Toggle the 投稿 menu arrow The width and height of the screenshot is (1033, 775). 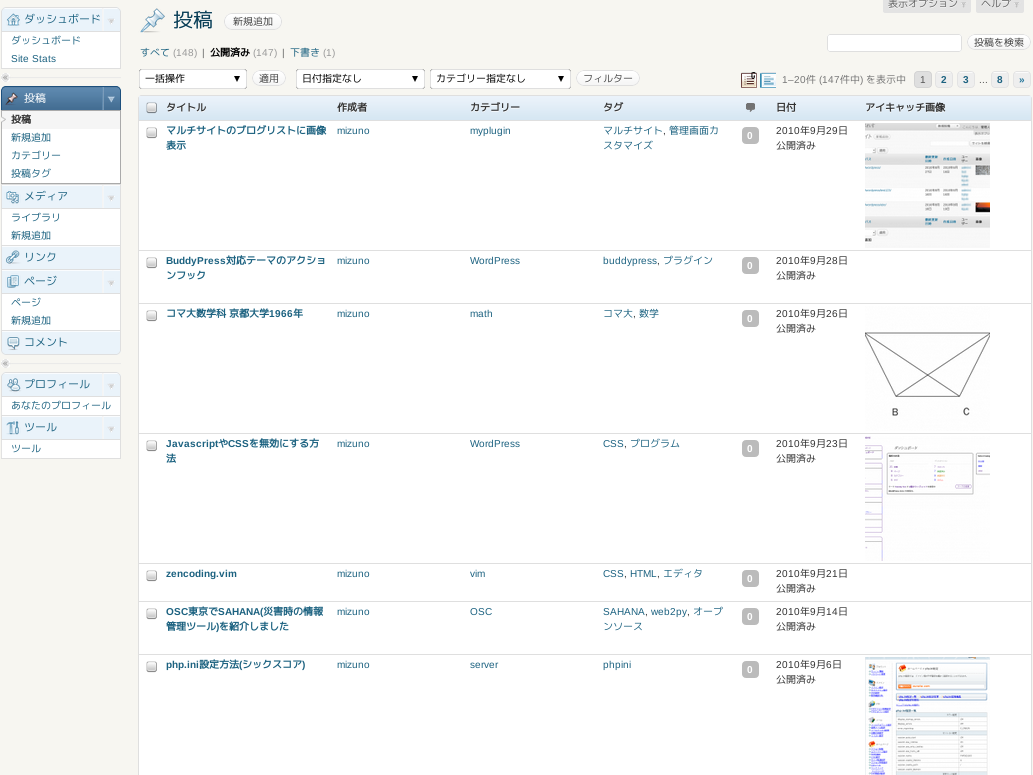(x=111, y=99)
